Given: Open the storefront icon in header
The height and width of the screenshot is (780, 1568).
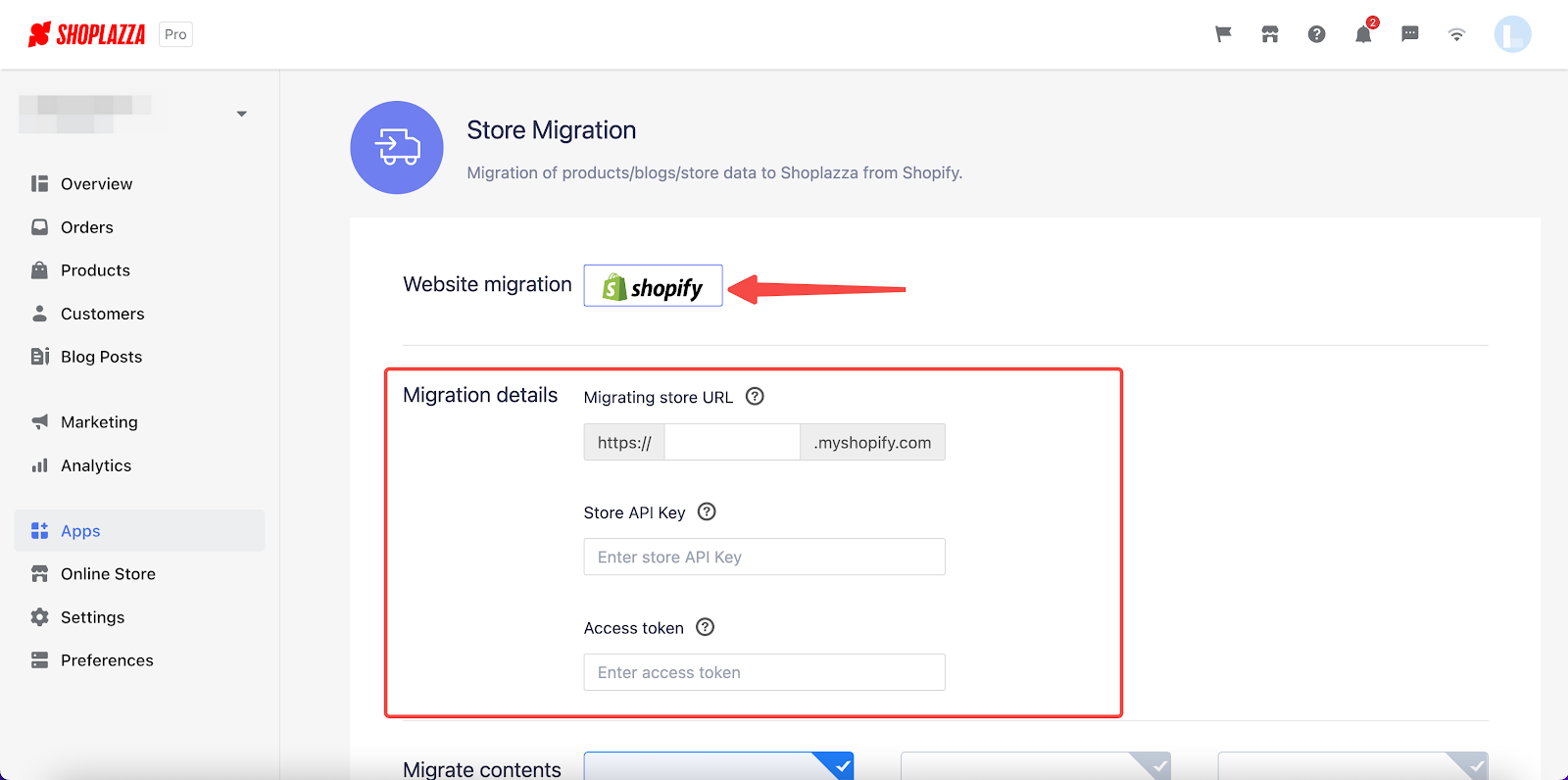Looking at the screenshot, I should point(1270,34).
